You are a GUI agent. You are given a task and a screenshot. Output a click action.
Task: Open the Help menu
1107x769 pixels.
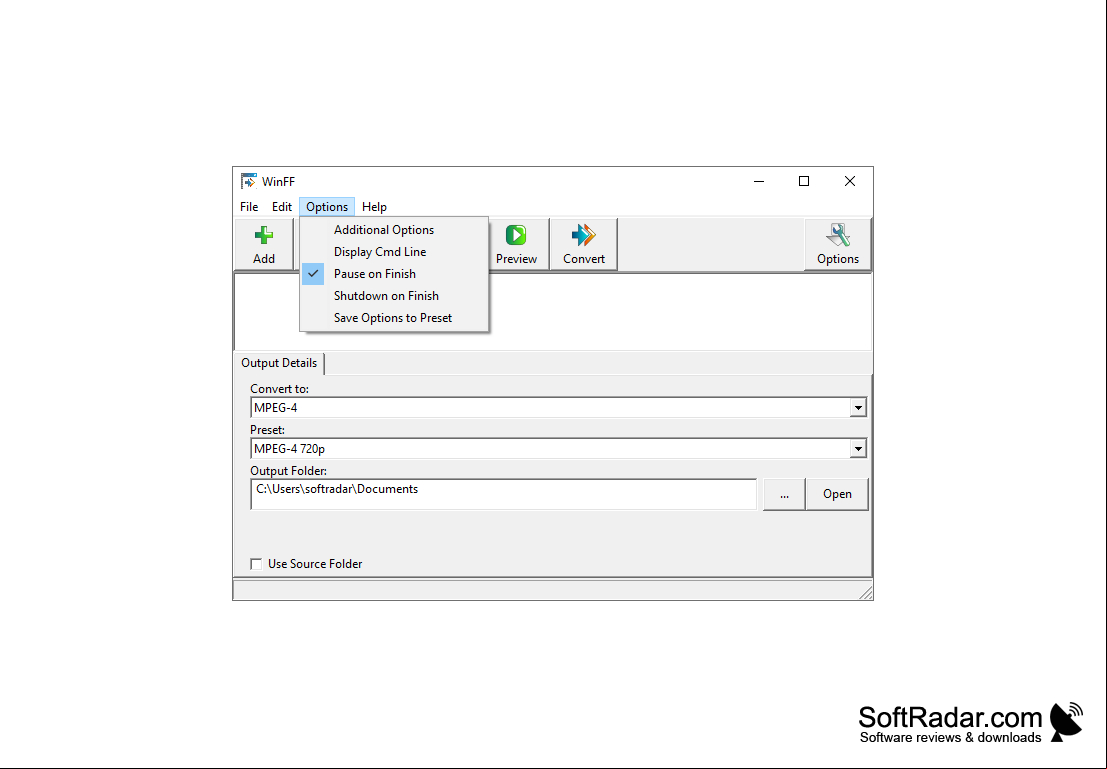(374, 207)
